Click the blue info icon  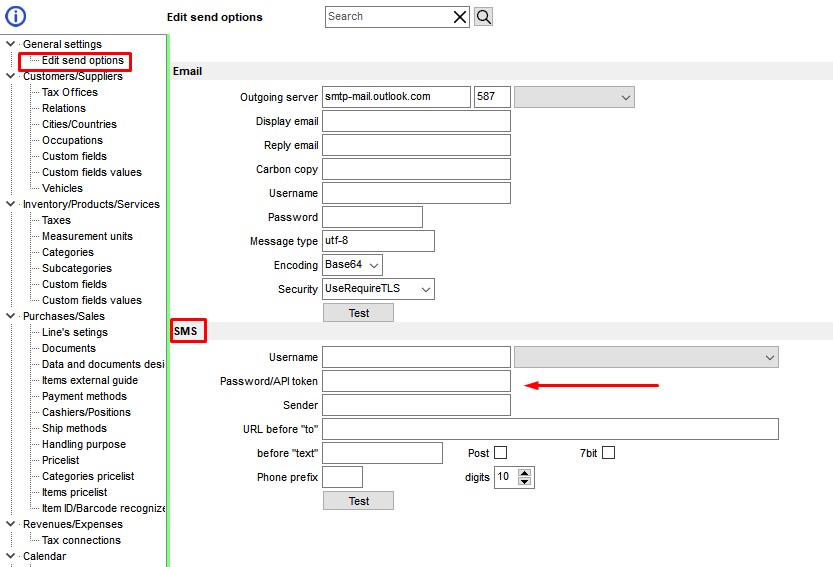pyautogui.click(x=16, y=16)
